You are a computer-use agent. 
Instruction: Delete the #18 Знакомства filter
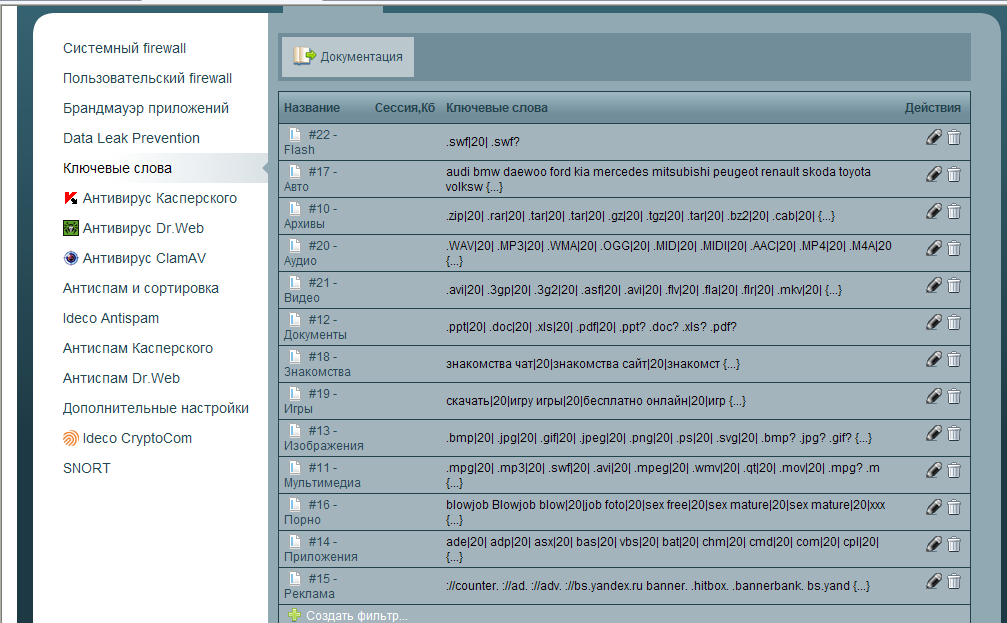pos(954,359)
